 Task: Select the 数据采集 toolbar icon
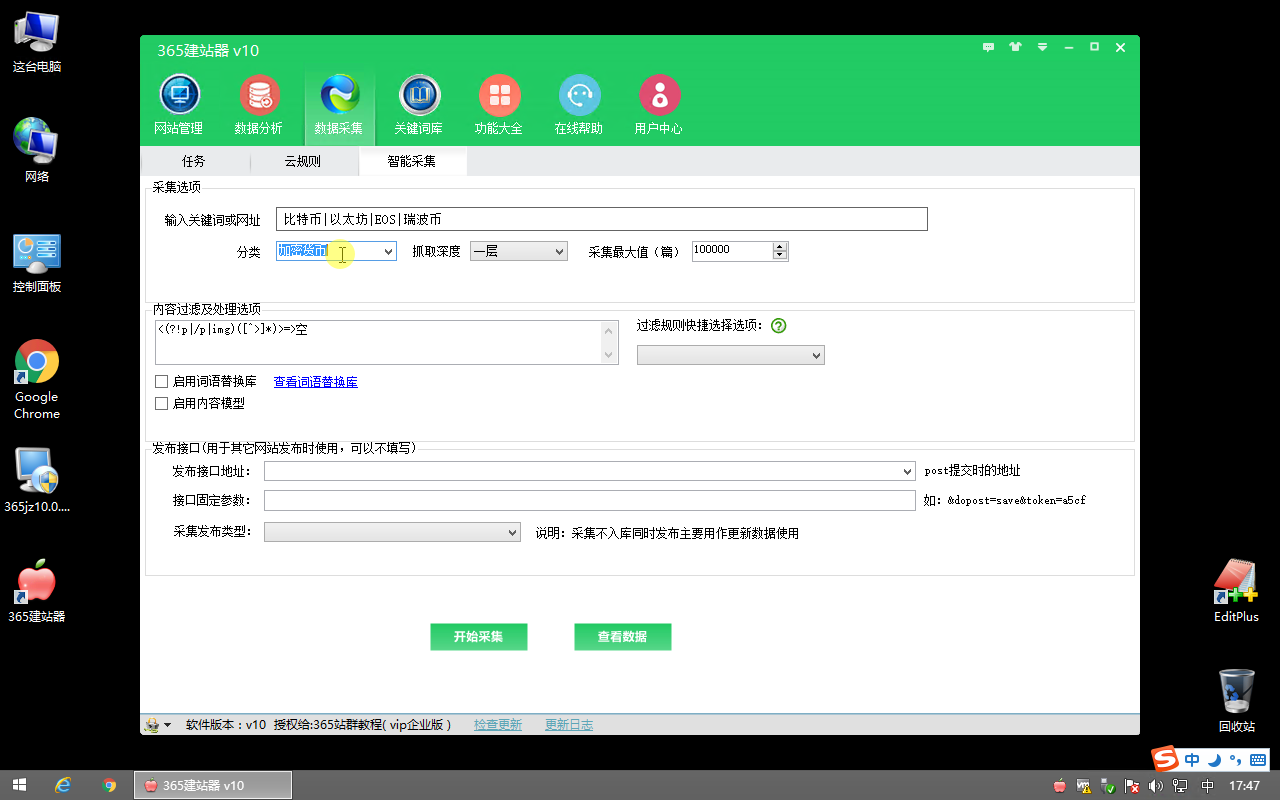click(339, 105)
